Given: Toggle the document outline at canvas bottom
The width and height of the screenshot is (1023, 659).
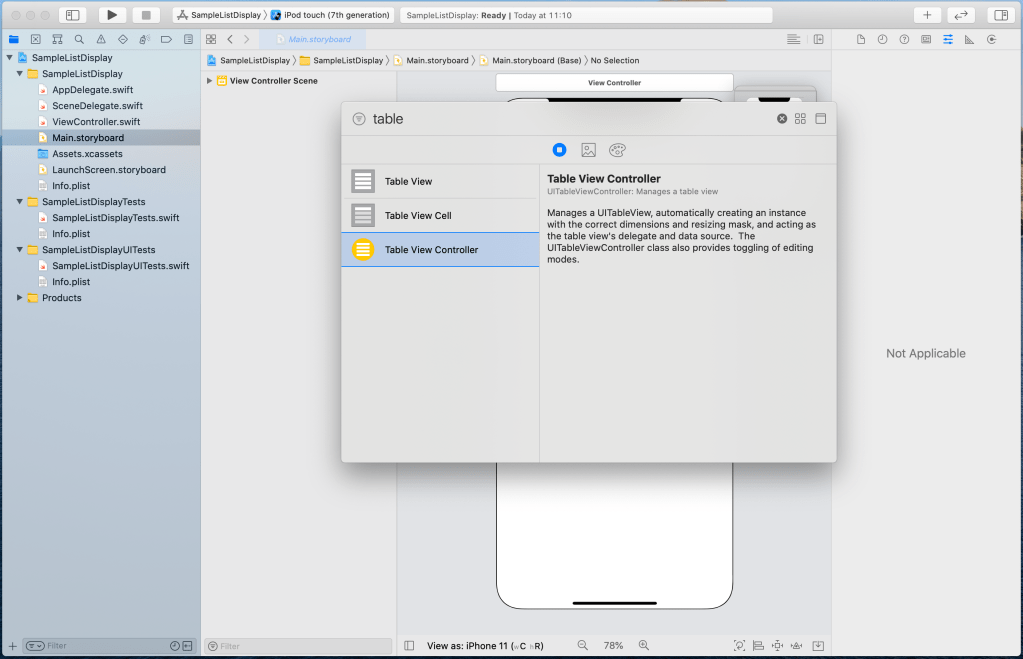Looking at the screenshot, I should point(409,646).
